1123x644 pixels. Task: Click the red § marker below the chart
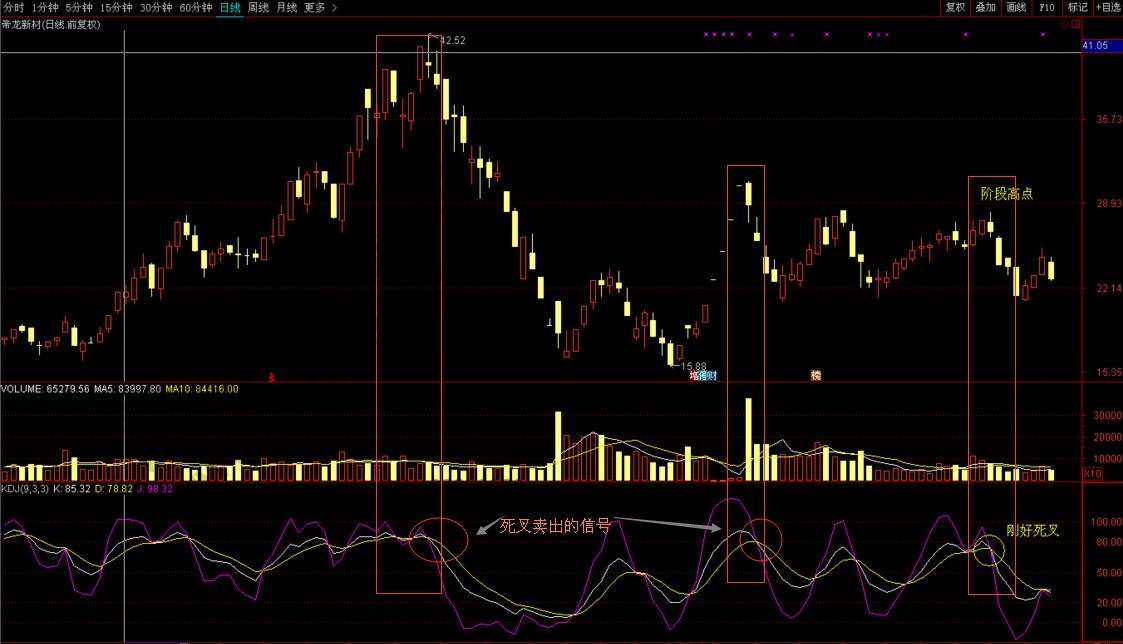272,377
